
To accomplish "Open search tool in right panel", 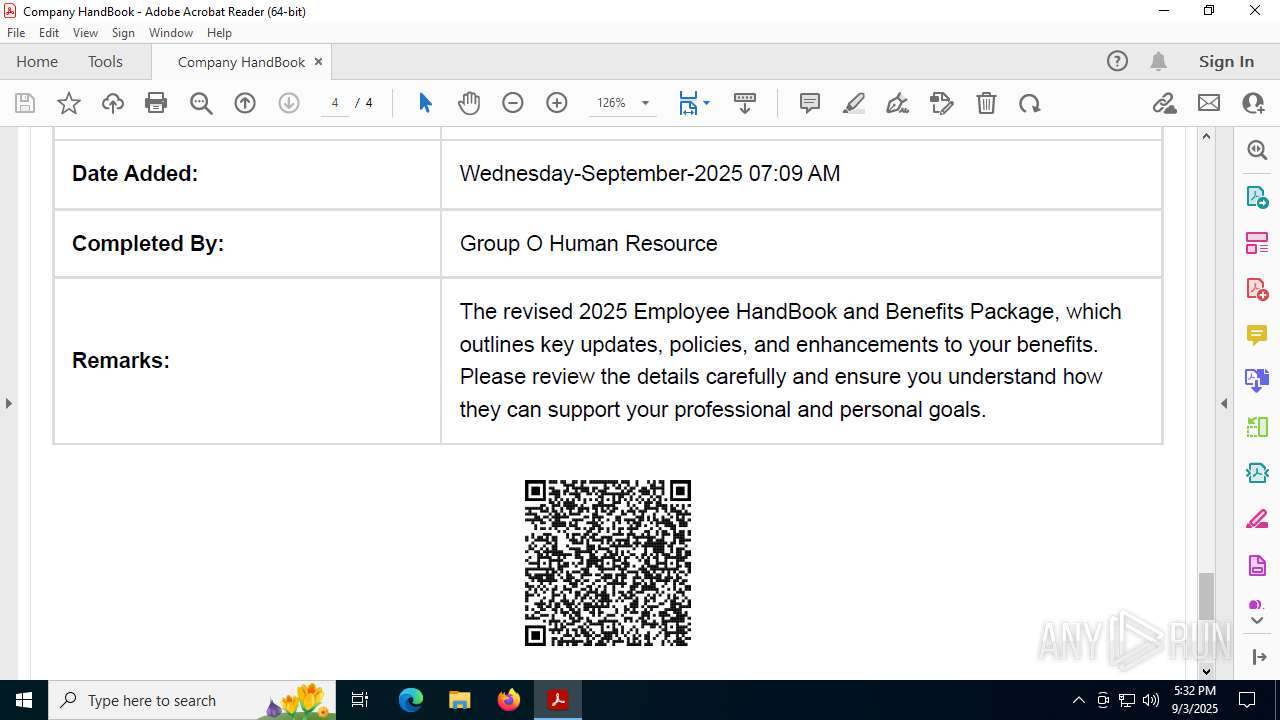I will (x=1257, y=150).
